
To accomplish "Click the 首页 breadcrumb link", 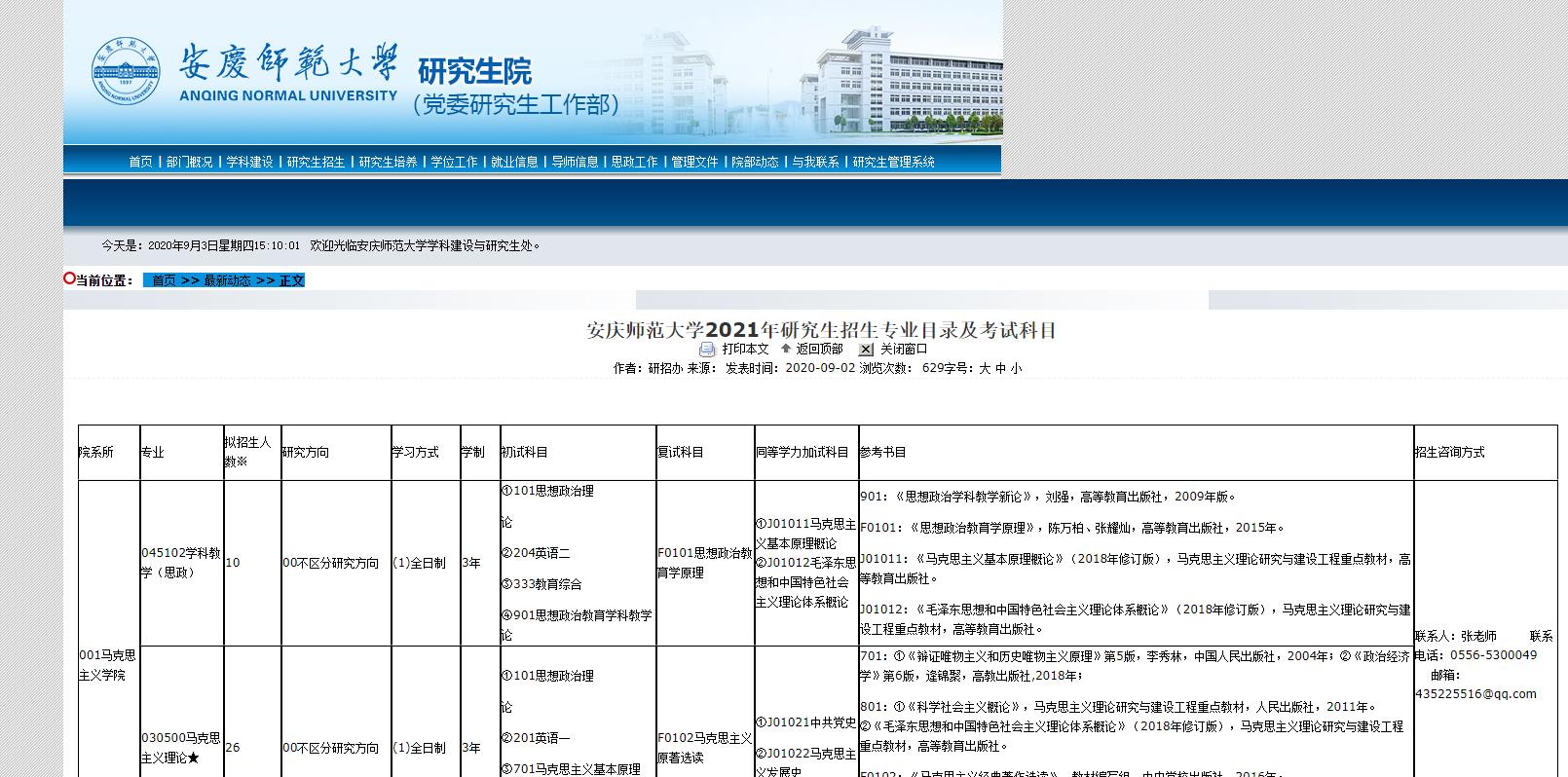I will coord(164,280).
